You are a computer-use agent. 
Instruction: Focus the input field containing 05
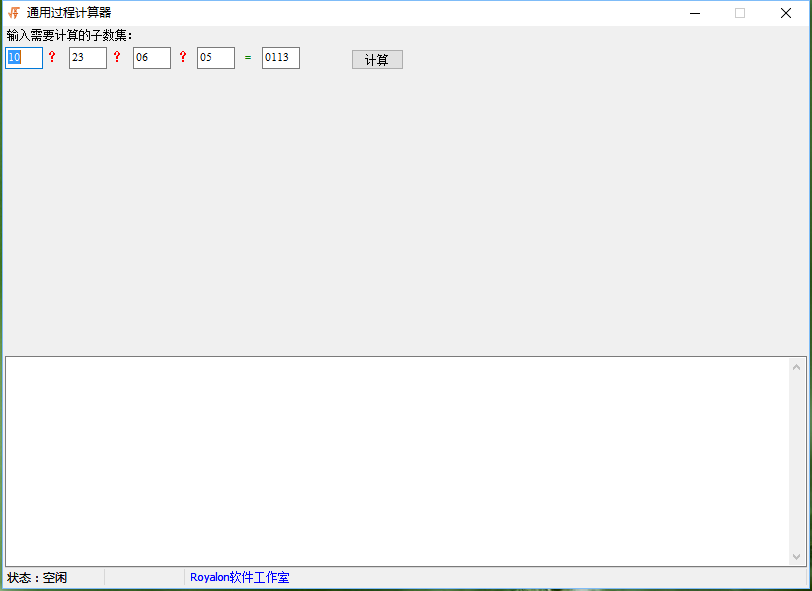(x=215, y=58)
